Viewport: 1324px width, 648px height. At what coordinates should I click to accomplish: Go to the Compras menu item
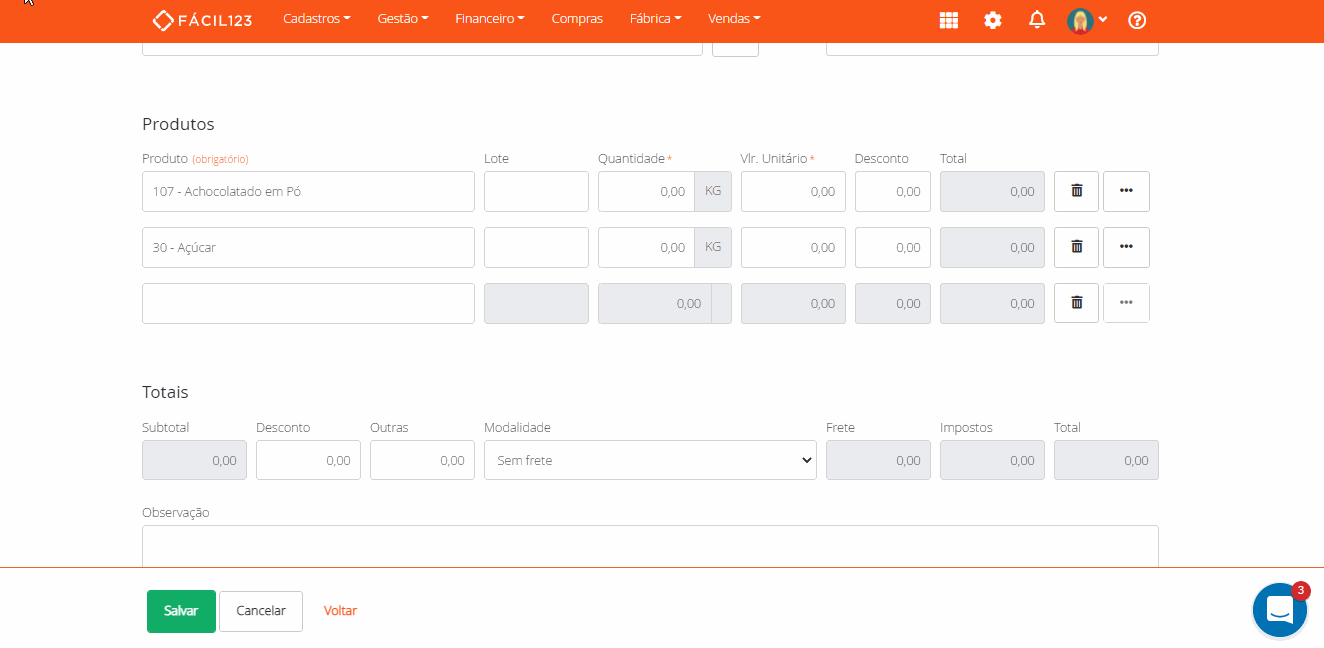coord(577,19)
